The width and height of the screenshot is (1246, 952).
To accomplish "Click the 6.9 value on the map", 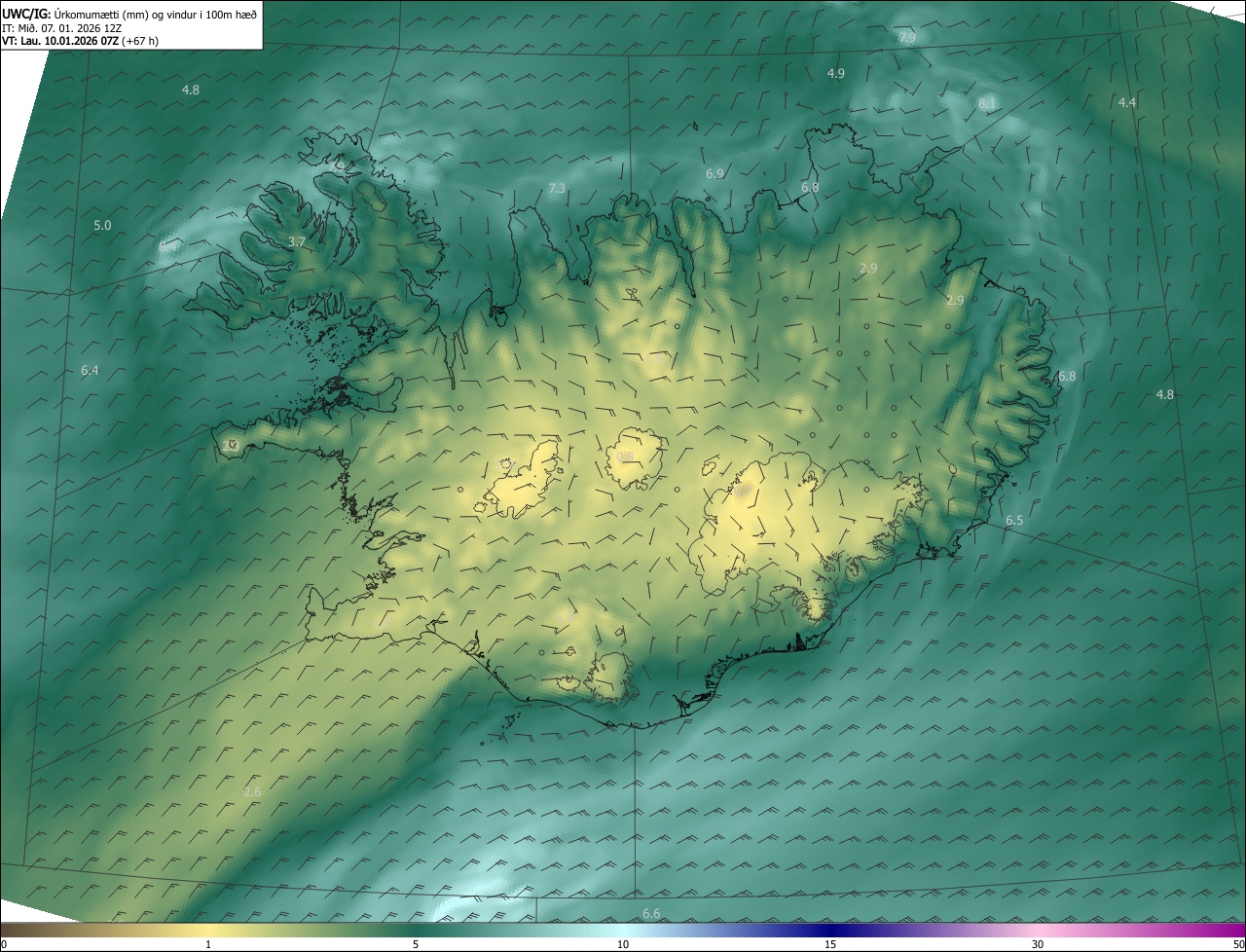I will point(715,173).
